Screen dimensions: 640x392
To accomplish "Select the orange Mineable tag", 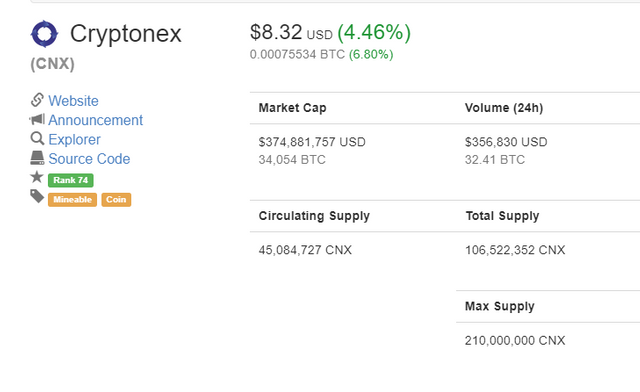I will coord(72,200).
